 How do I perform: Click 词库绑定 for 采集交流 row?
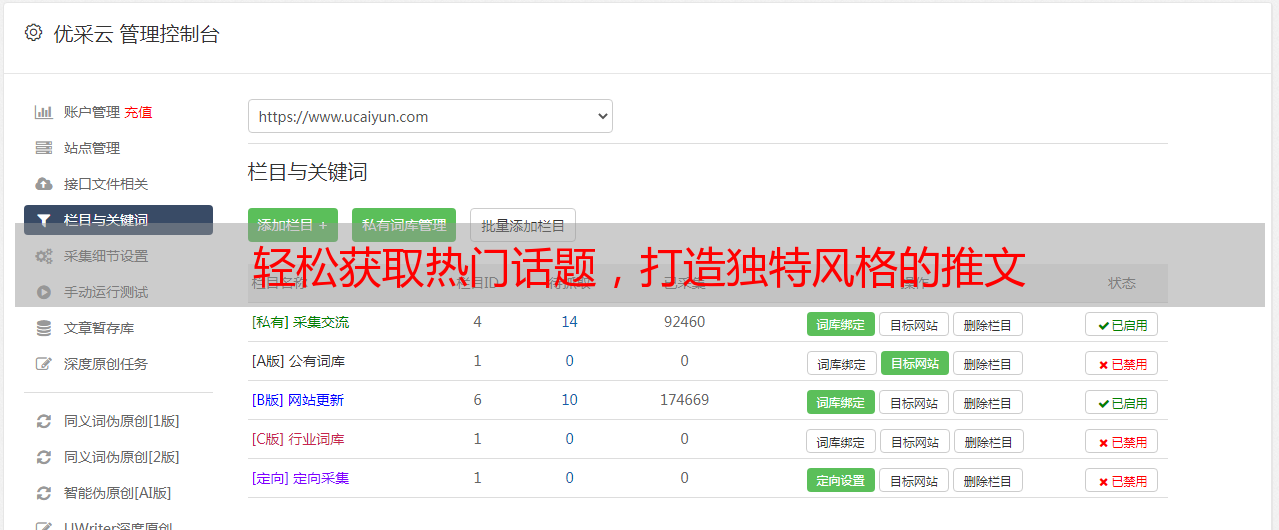coord(841,324)
